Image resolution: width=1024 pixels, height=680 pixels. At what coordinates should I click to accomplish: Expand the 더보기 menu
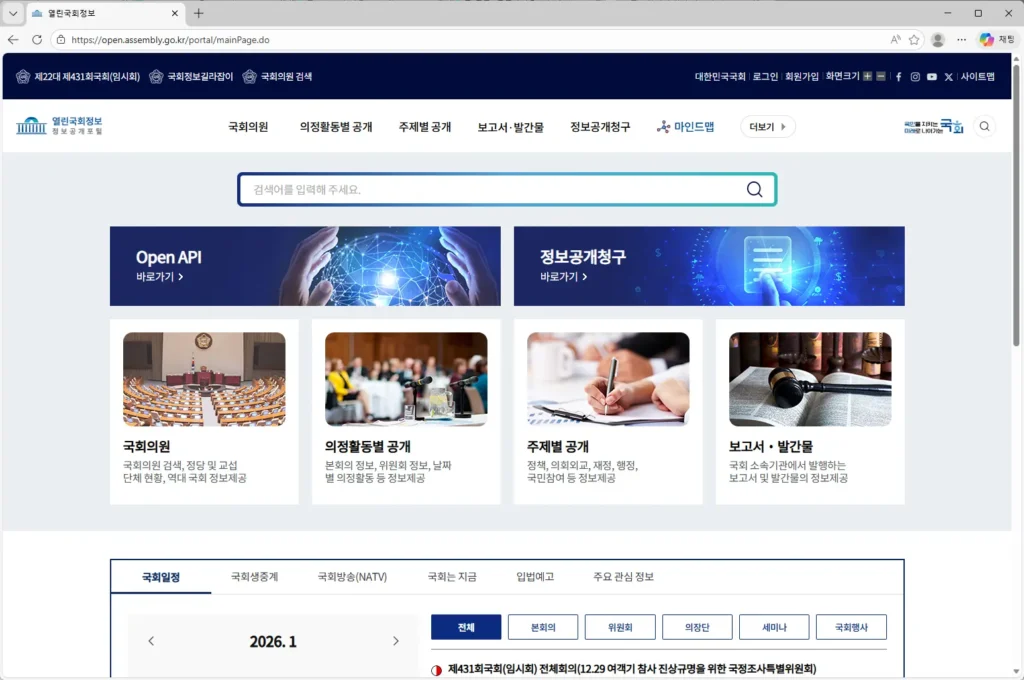[x=766, y=126]
